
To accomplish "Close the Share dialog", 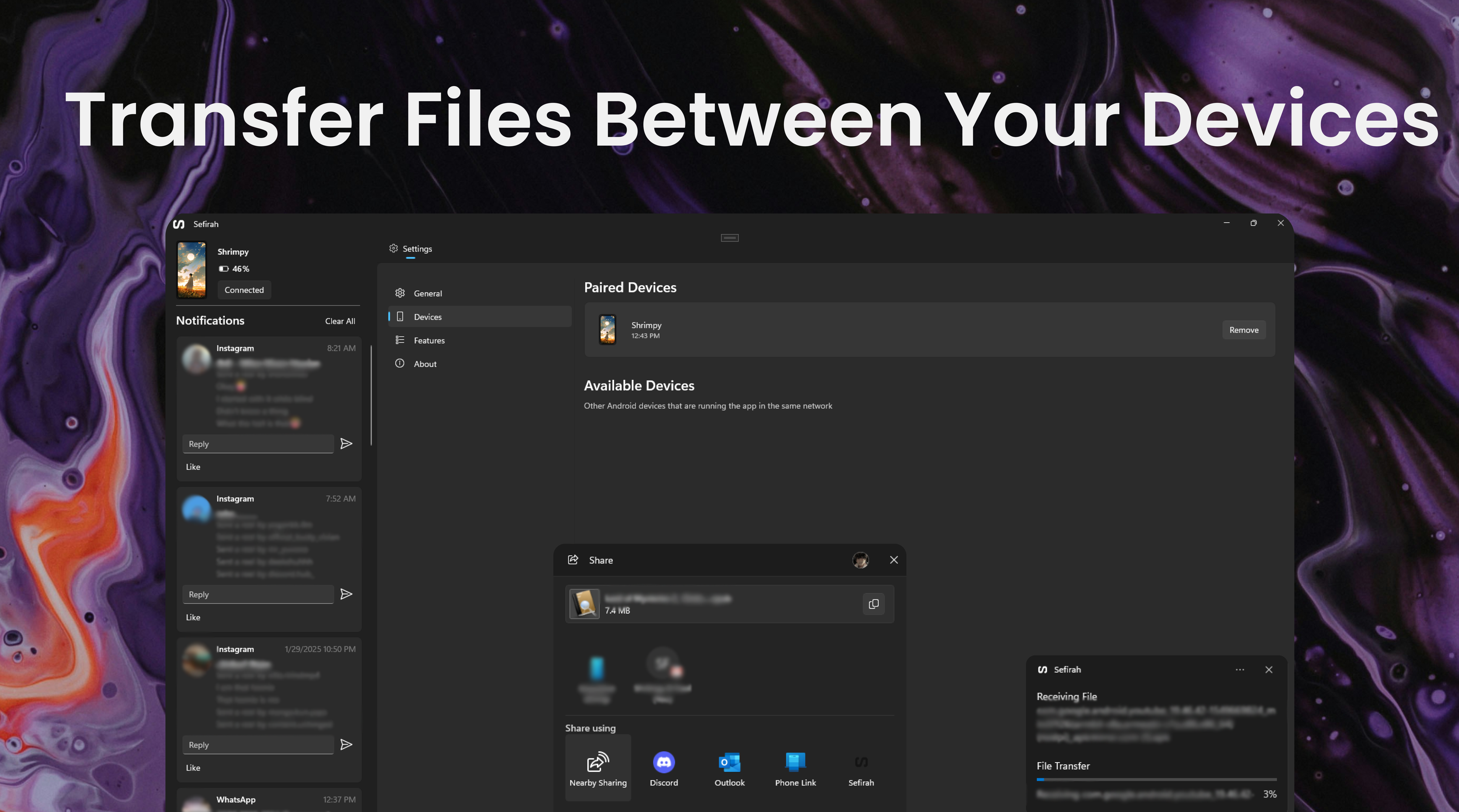I will coord(894,560).
